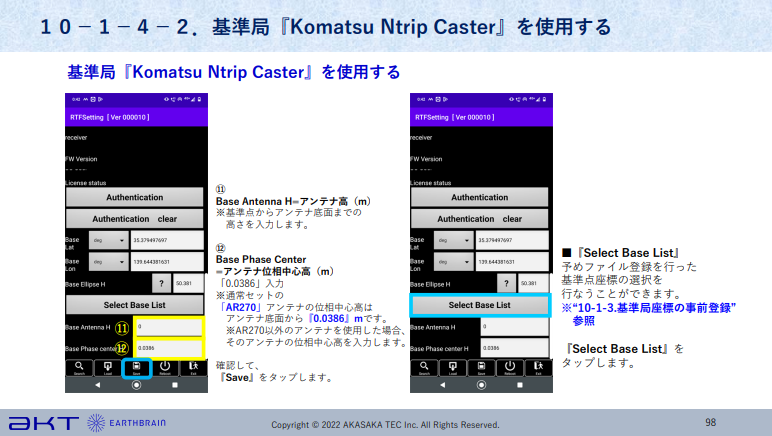Click Authentication clear button in right phone

pos(480,219)
